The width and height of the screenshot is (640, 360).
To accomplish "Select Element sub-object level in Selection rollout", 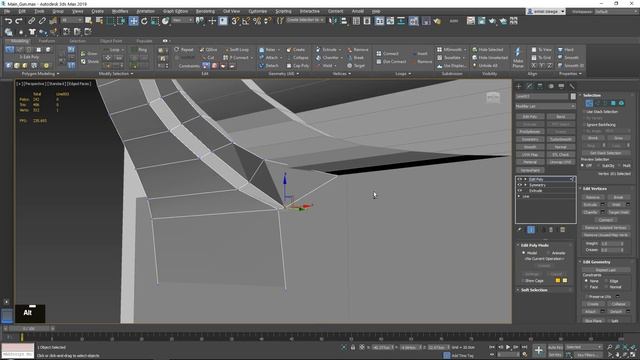I will (621, 103).
